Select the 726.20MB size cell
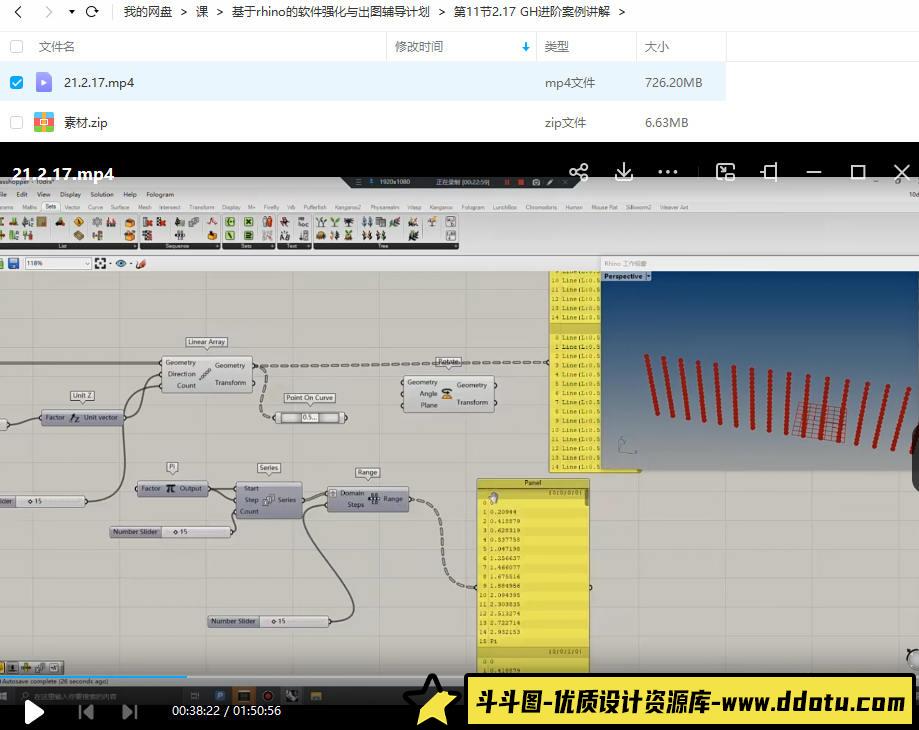 [x=673, y=83]
